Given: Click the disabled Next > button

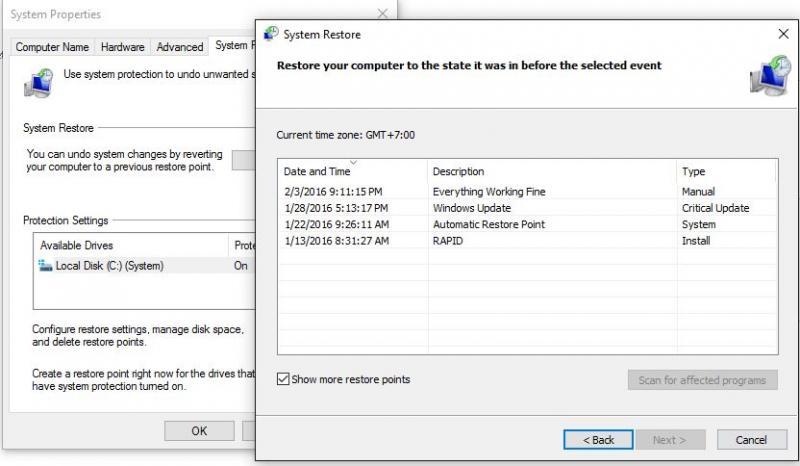Looking at the screenshot, I should coord(669,440).
